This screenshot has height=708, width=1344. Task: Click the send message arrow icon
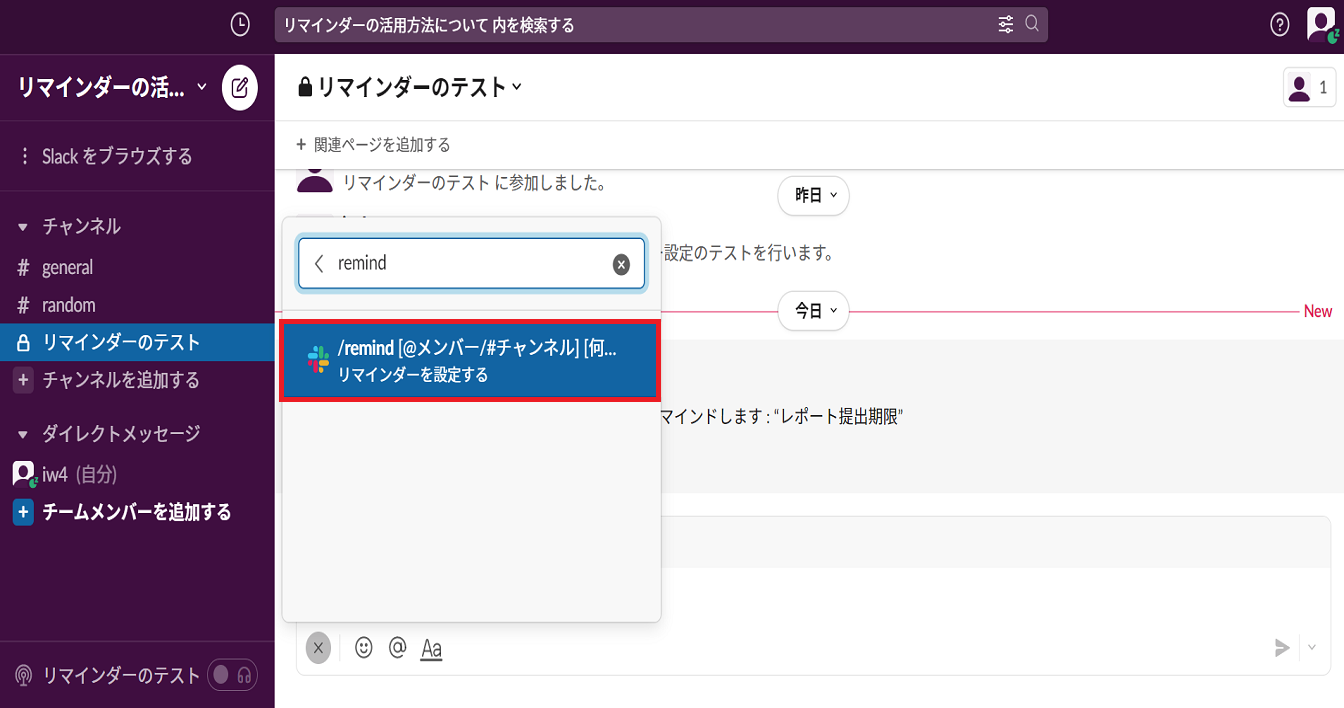point(1282,648)
